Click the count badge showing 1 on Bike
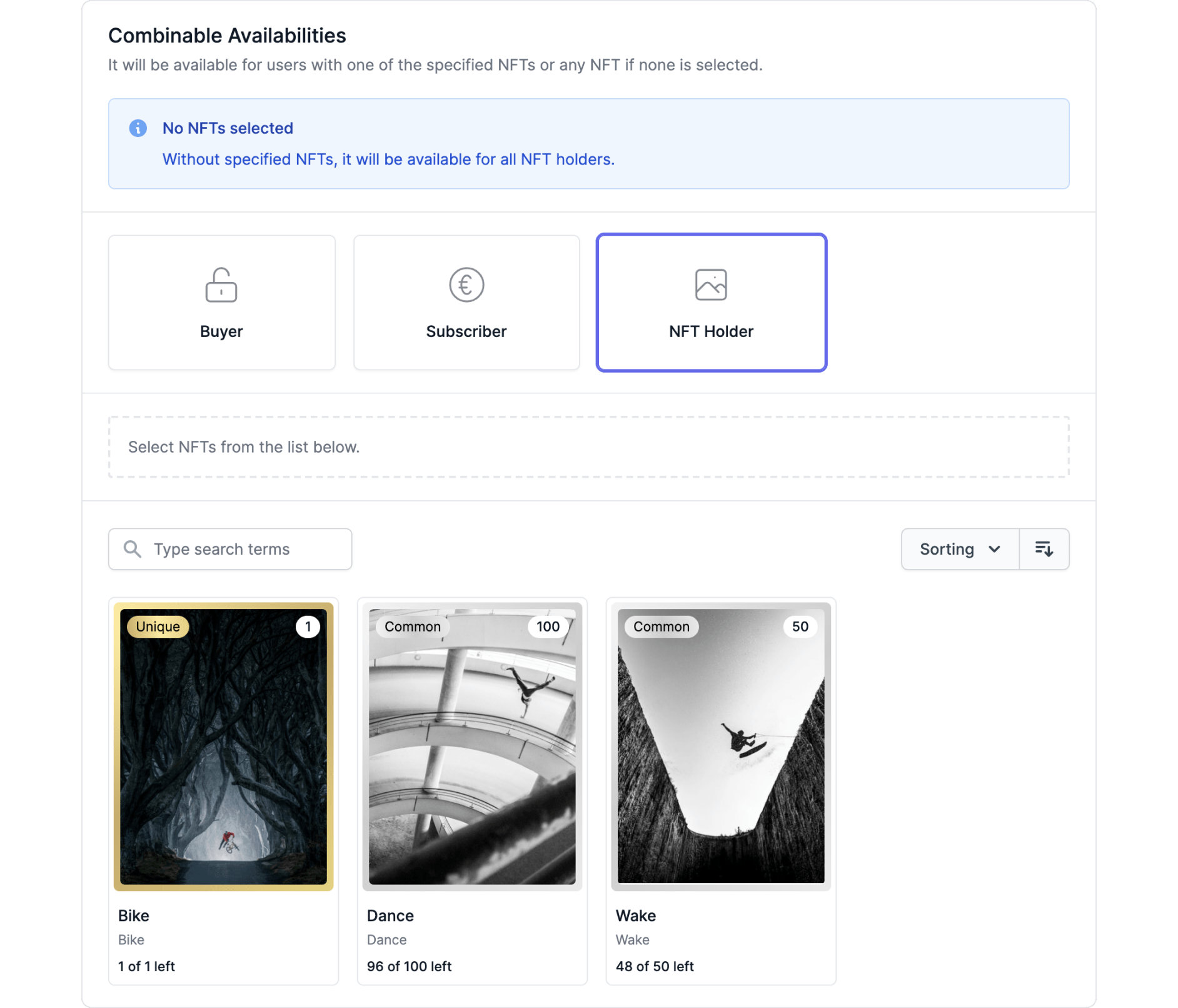Viewport: 1178px width, 1008px height. click(x=308, y=627)
